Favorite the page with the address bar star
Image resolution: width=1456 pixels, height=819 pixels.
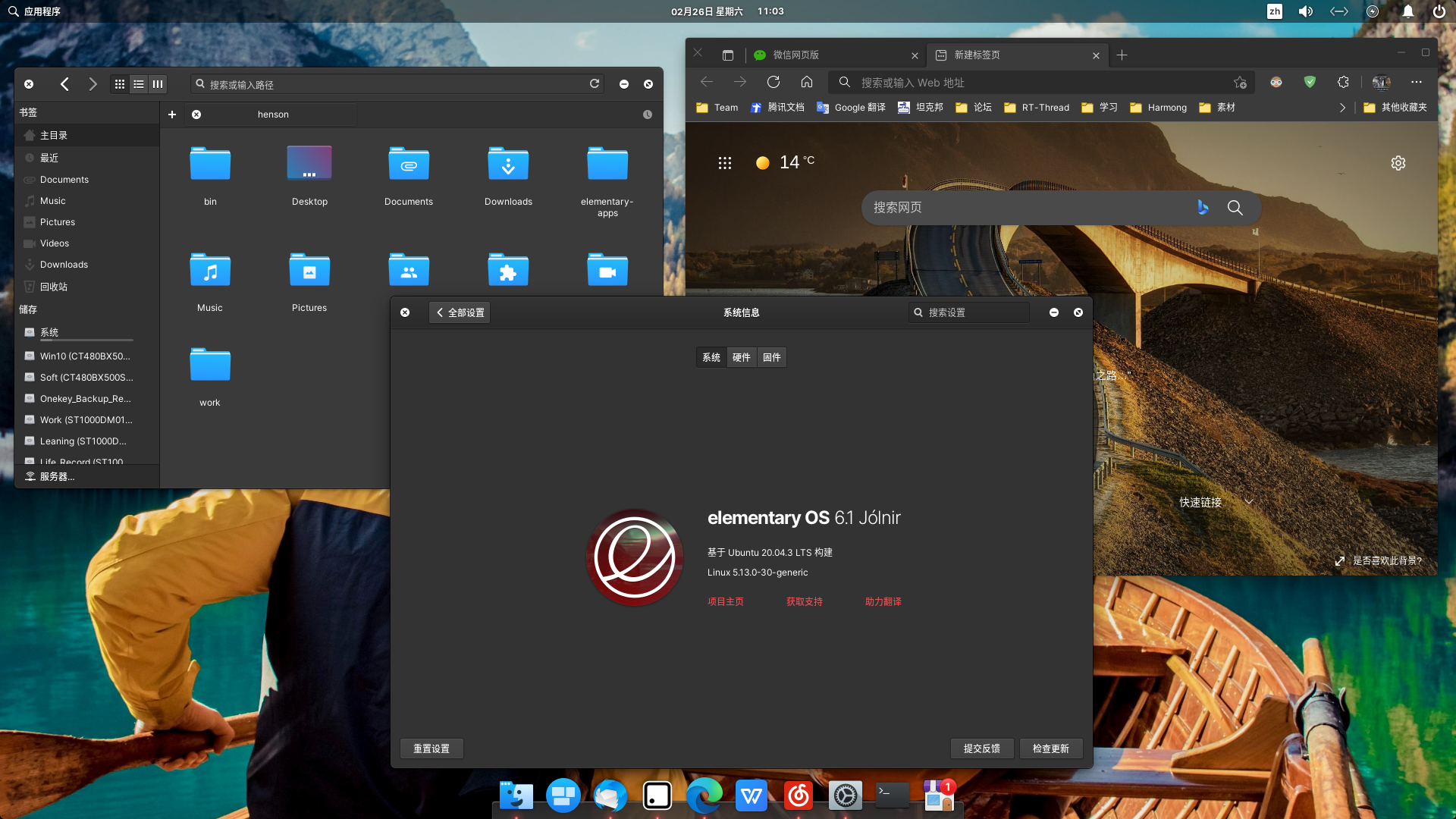click(1240, 82)
